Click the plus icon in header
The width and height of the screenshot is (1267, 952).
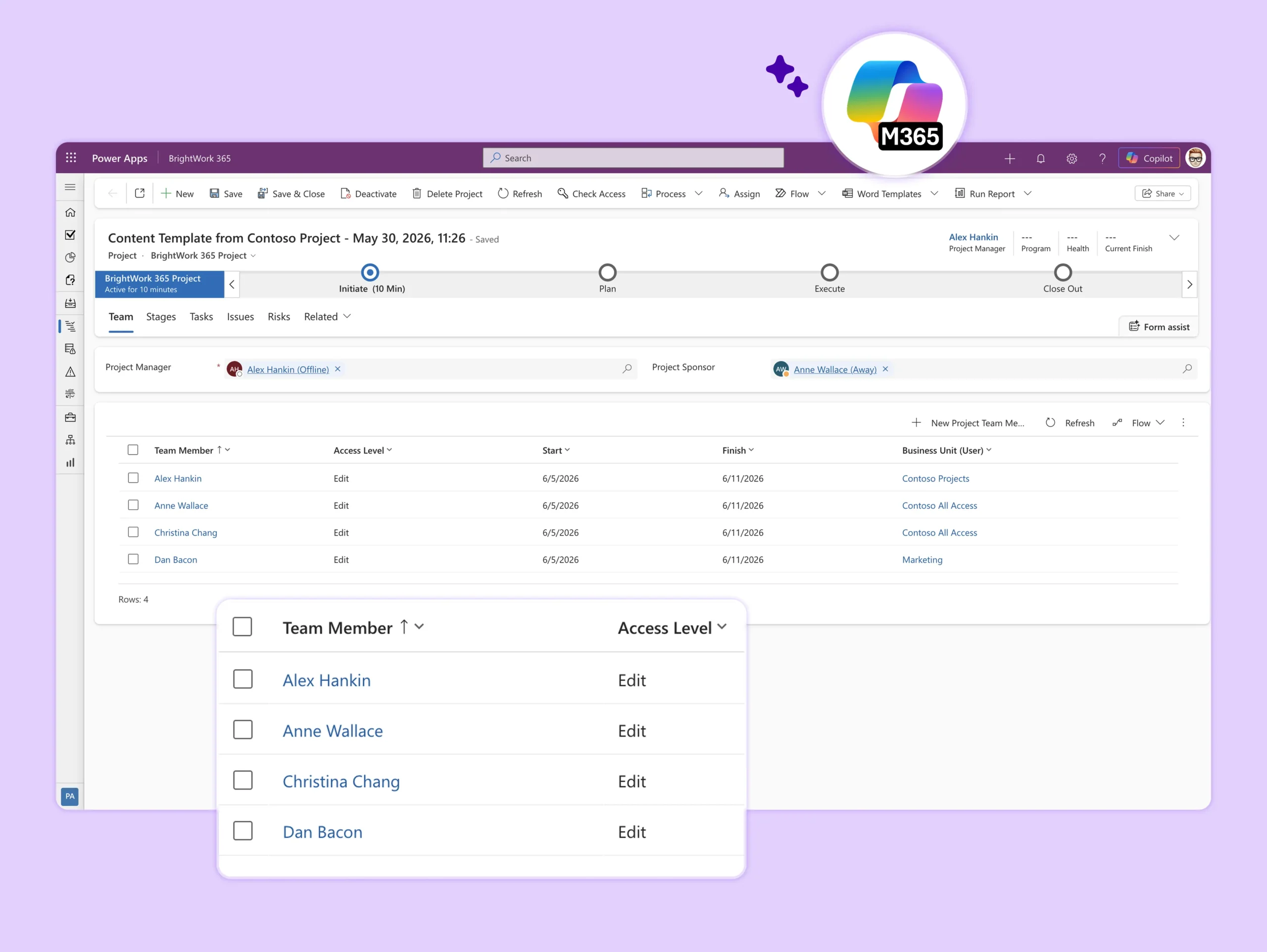click(1010, 159)
